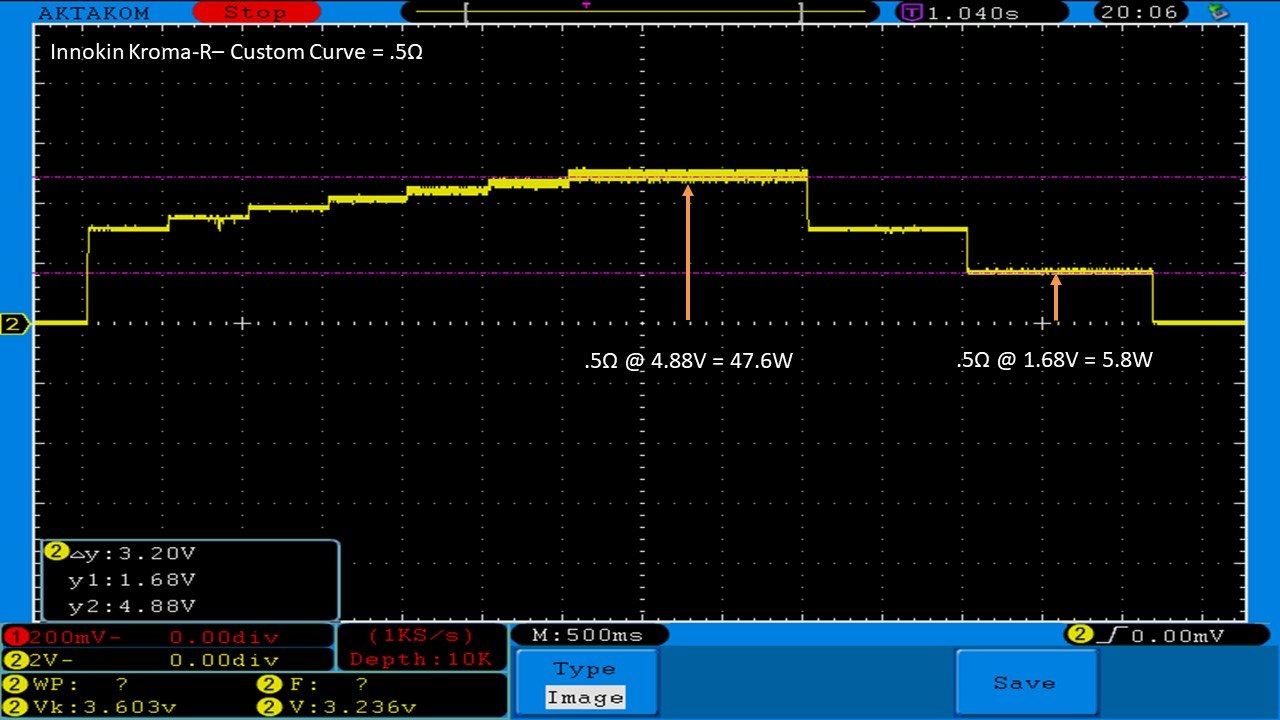1280x720 pixels.
Task: Click the long orange arrow at 4.88V
Action: pyautogui.click(x=688, y=250)
